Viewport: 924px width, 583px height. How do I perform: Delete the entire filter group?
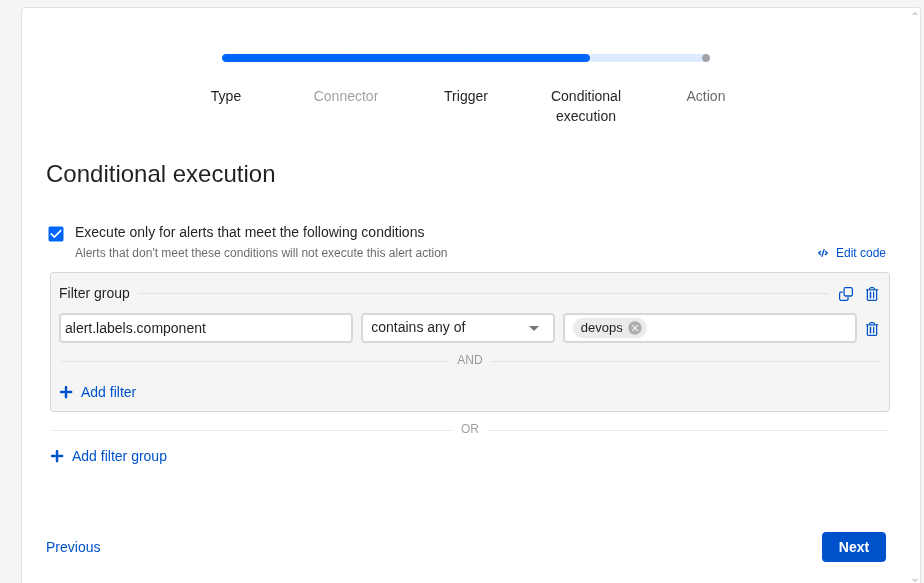click(x=872, y=294)
